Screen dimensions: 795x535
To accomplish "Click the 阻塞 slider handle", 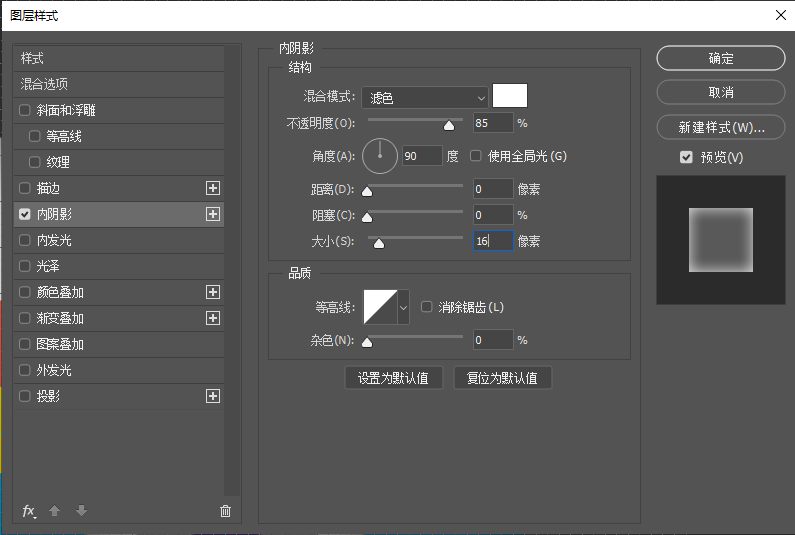I will pos(367,218).
